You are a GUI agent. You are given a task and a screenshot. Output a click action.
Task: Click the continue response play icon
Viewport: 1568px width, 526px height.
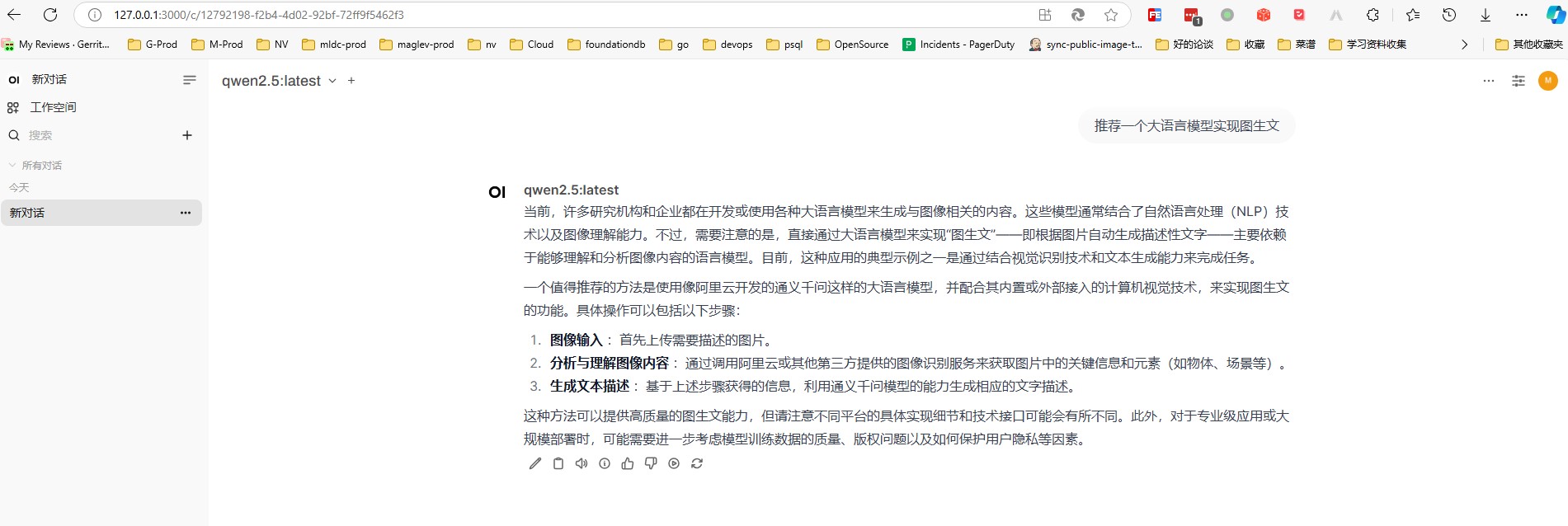coord(674,463)
